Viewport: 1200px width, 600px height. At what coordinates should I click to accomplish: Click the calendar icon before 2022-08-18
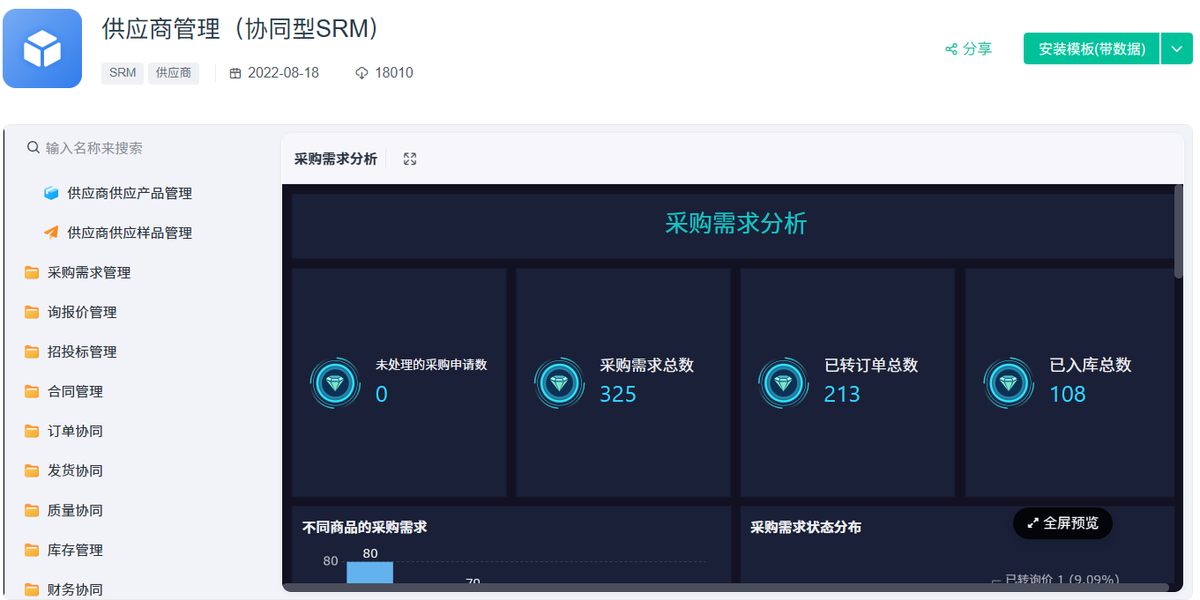coord(236,73)
